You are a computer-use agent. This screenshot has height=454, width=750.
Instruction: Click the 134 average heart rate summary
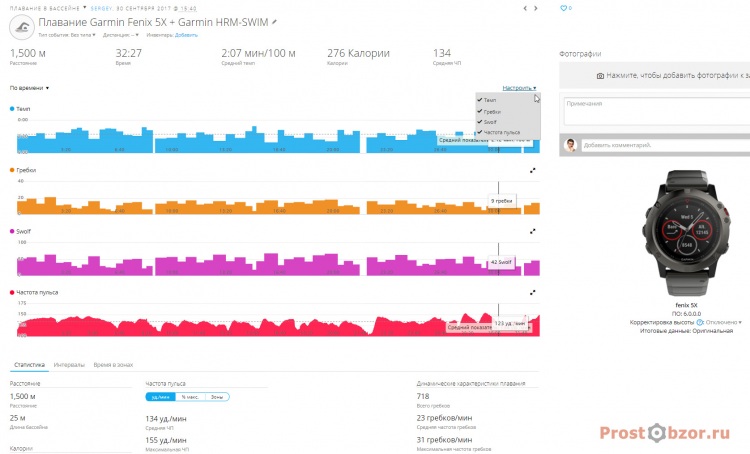442,54
